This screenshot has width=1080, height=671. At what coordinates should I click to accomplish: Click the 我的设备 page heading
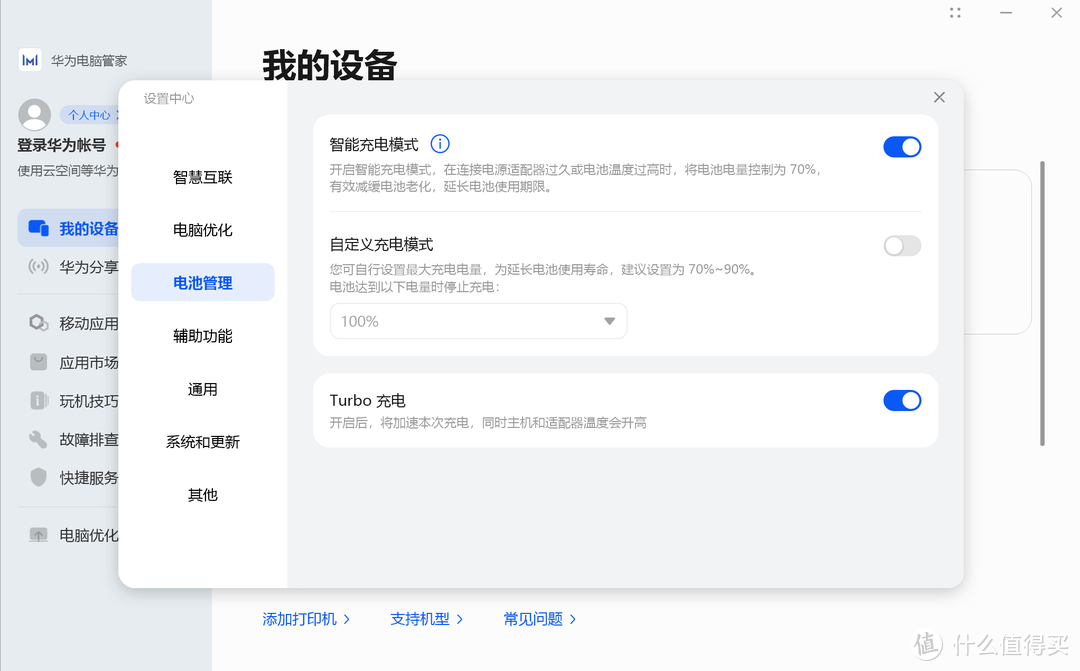[x=329, y=66]
